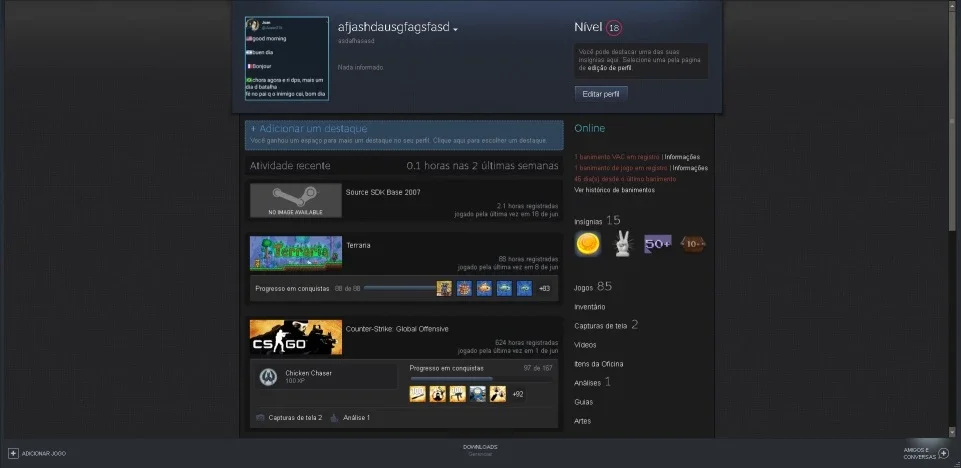Click the Terraria game banner image
Viewport: 961px width, 468px height.
pyautogui.click(x=295, y=254)
